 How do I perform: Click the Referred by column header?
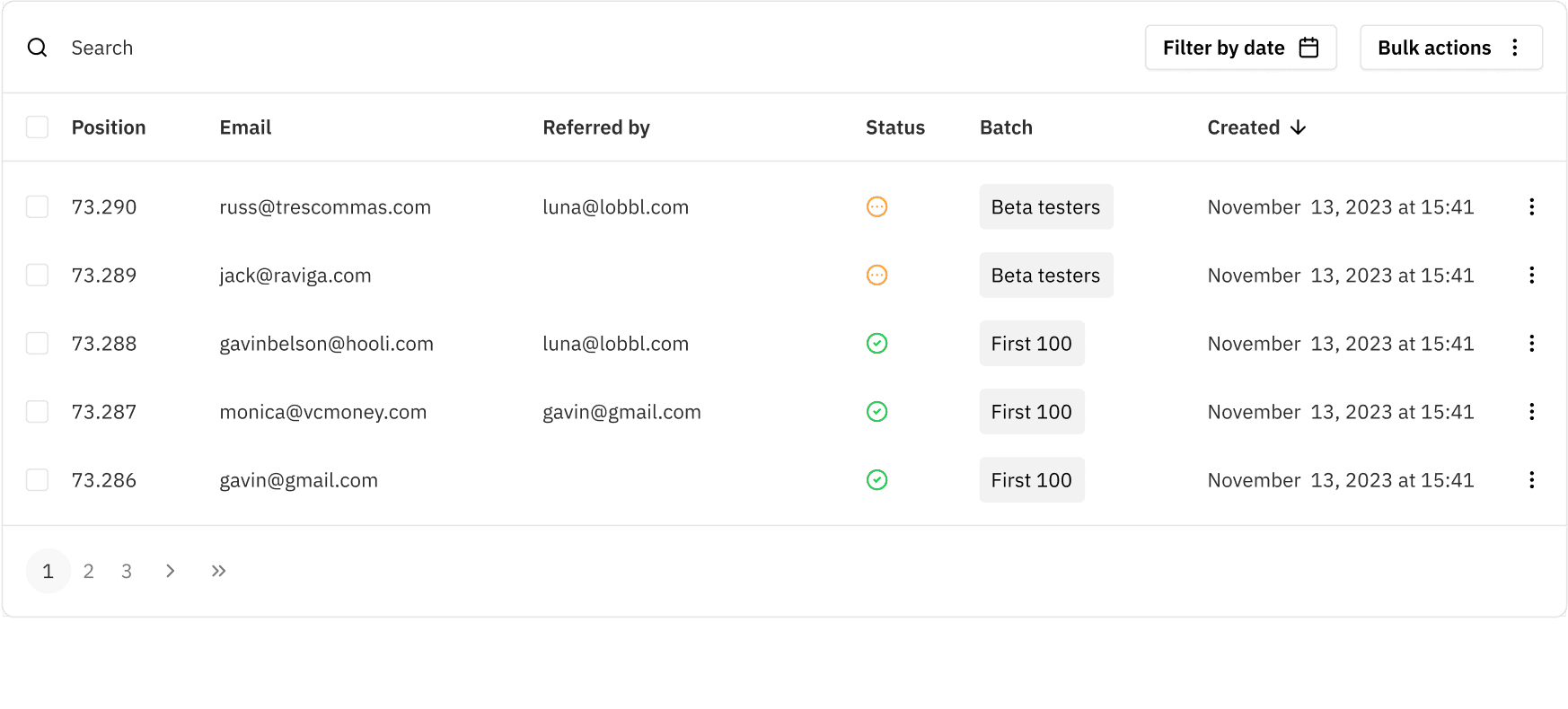coord(596,127)
